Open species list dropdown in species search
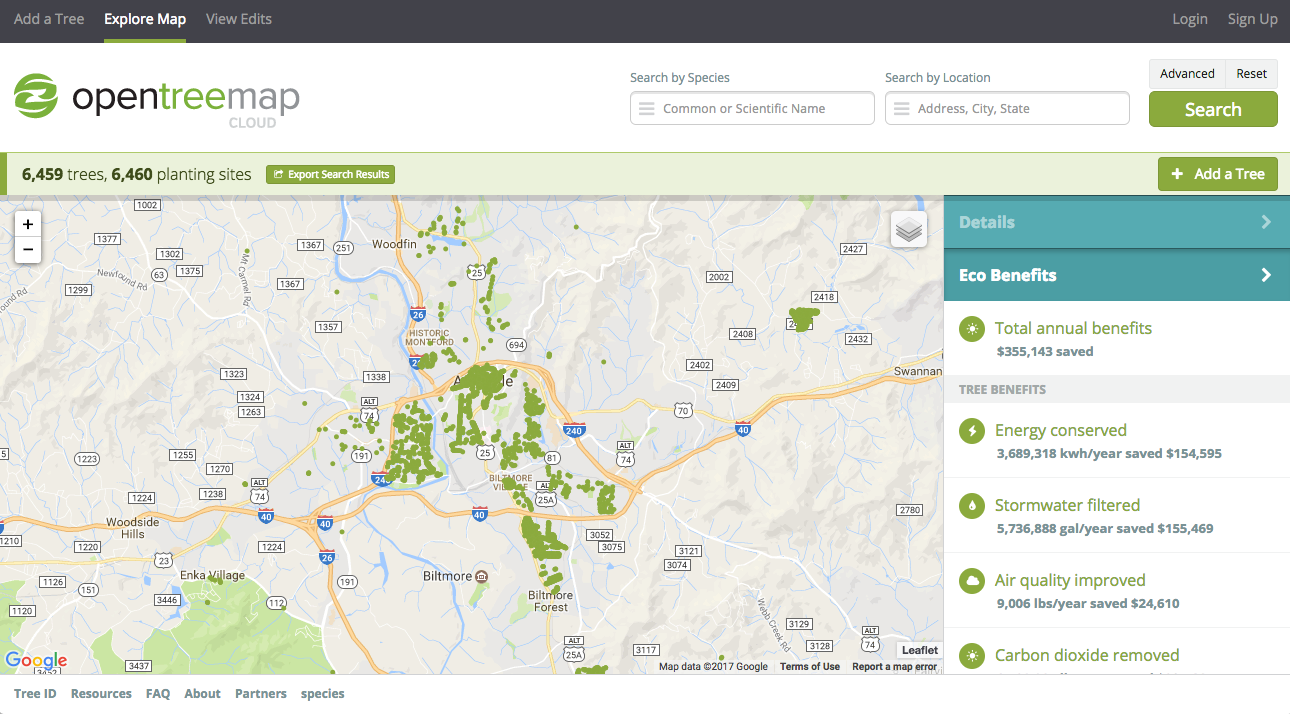The image size is (1290, 714). coord(647,109)
